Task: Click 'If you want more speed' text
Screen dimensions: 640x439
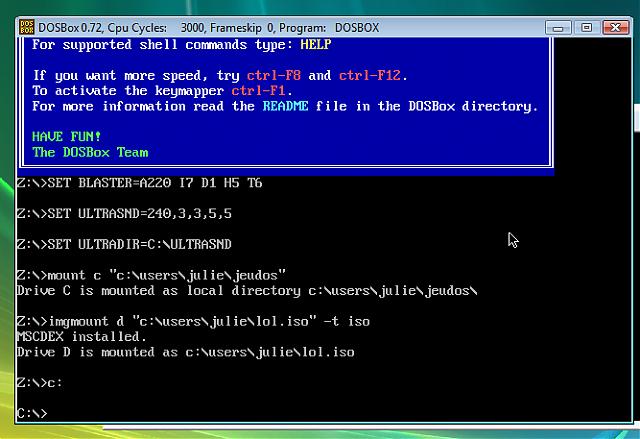Action: tap(120, 75)
